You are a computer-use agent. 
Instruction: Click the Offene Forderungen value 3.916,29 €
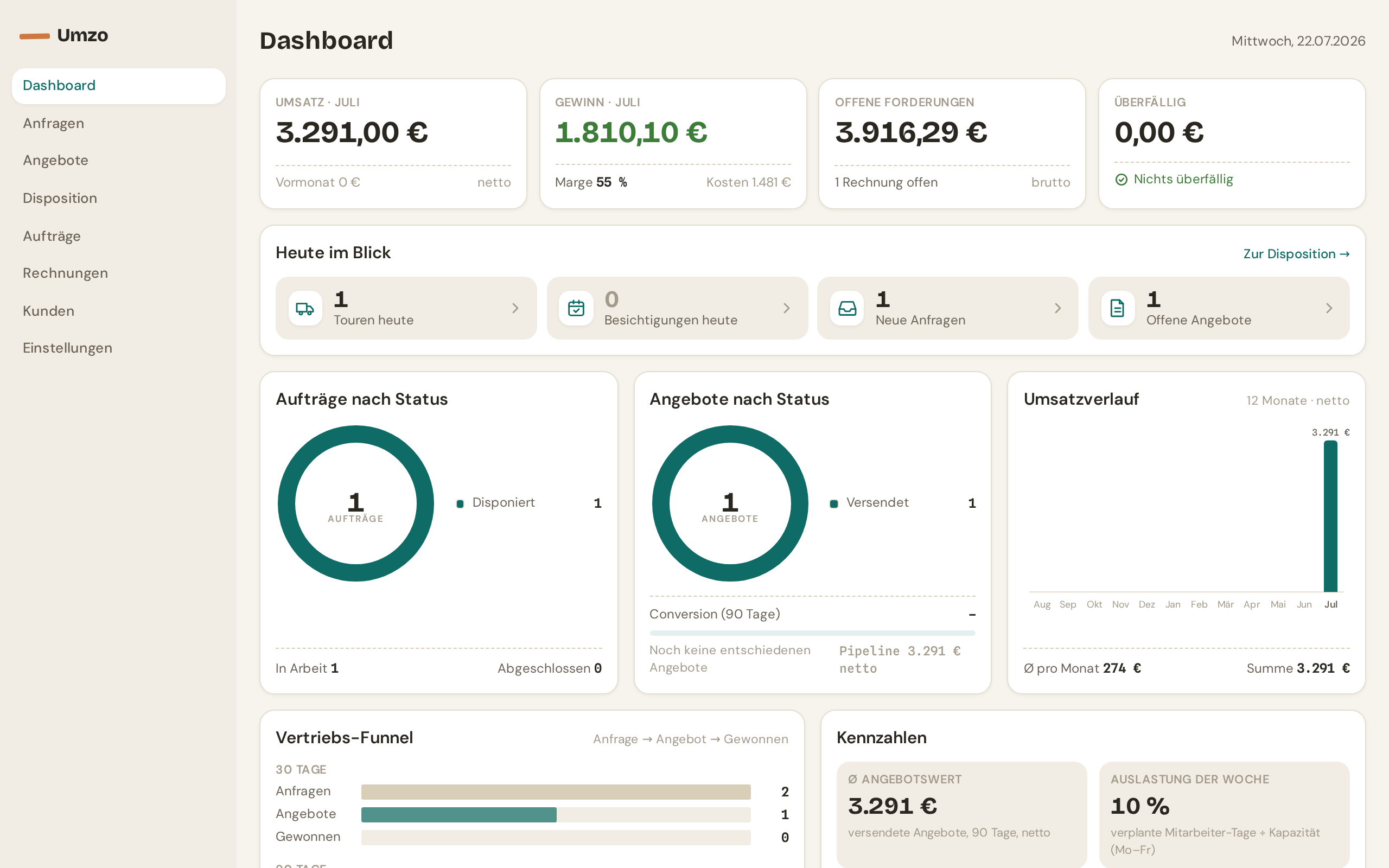pos(912,132)
